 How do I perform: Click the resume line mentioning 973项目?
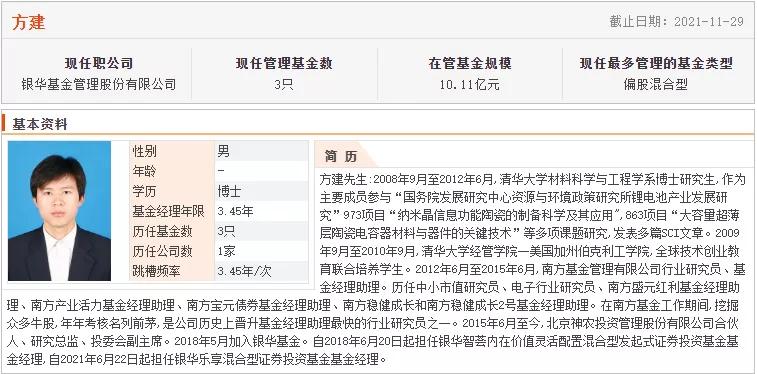pyautogui.click(x=529, y=216)
